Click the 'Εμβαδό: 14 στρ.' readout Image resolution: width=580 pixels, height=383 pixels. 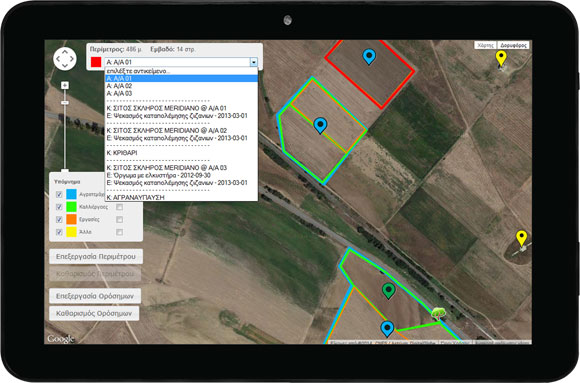[x=173, y=49]
